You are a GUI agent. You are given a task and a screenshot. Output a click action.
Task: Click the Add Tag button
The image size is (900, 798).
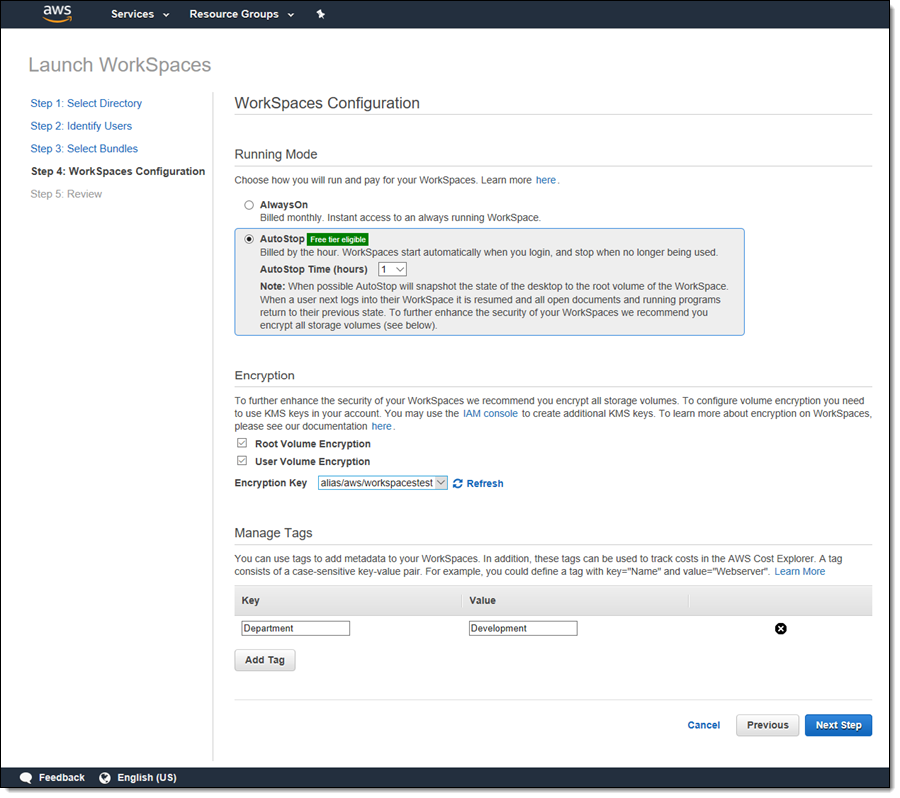[265, 660]
